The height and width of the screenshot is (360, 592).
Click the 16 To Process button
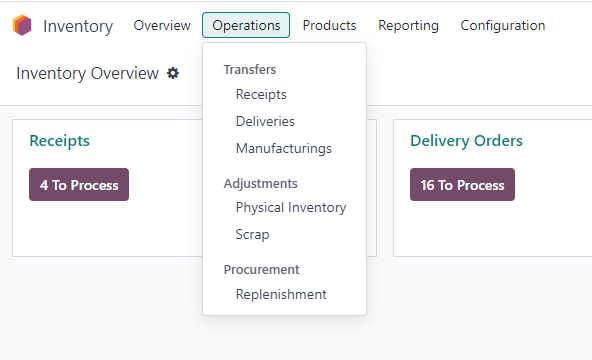coord(462,185)
